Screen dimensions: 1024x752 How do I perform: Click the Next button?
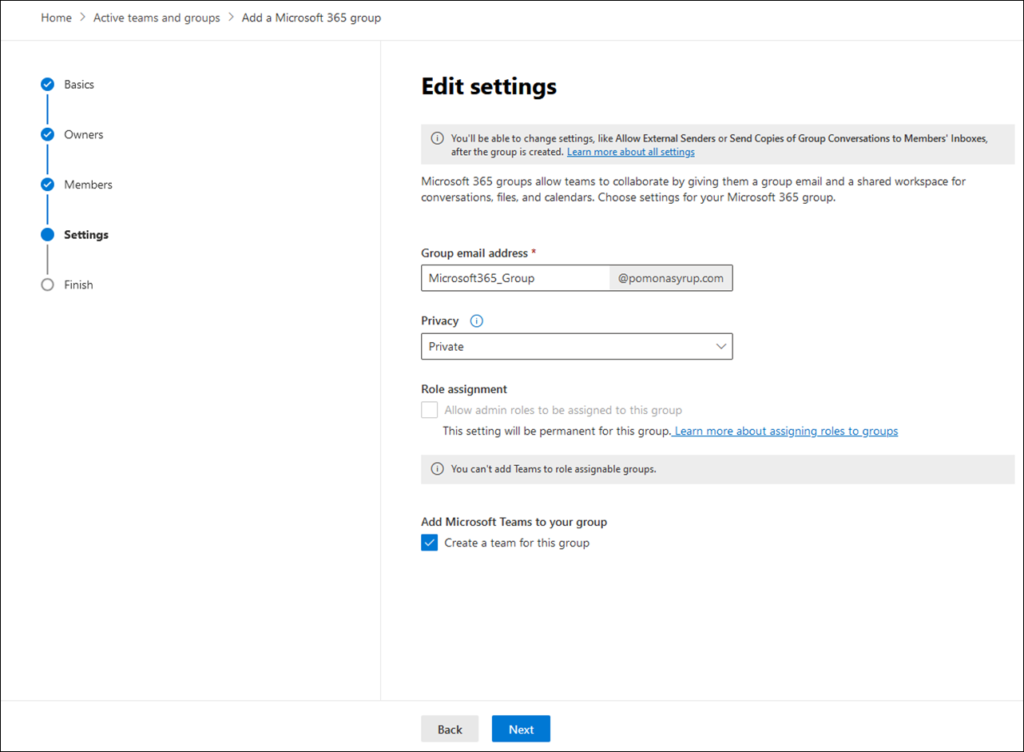521,729
